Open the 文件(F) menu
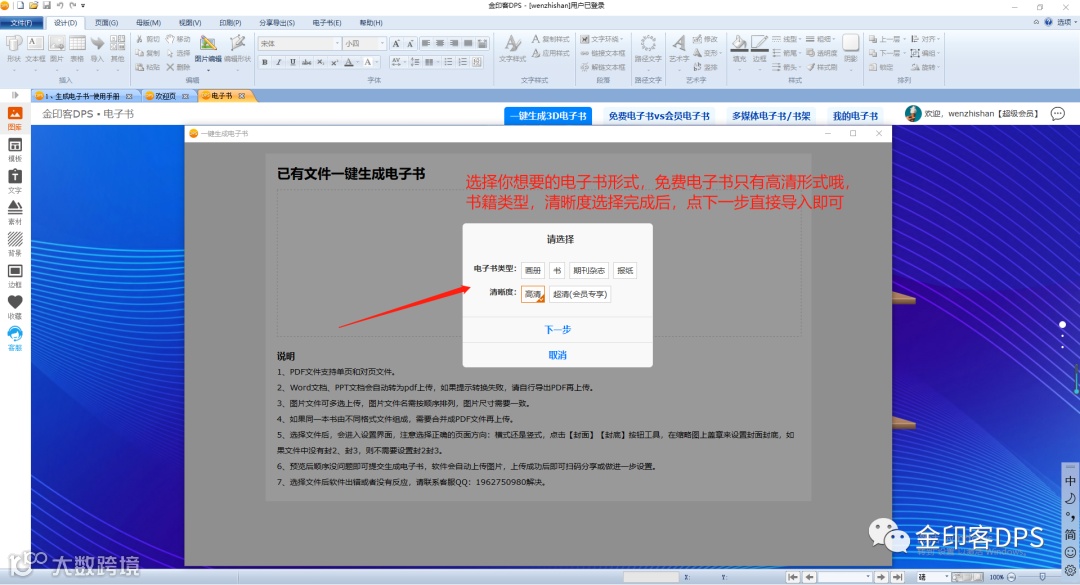The height and width of the screenshot is (585, 1080). 21,23
